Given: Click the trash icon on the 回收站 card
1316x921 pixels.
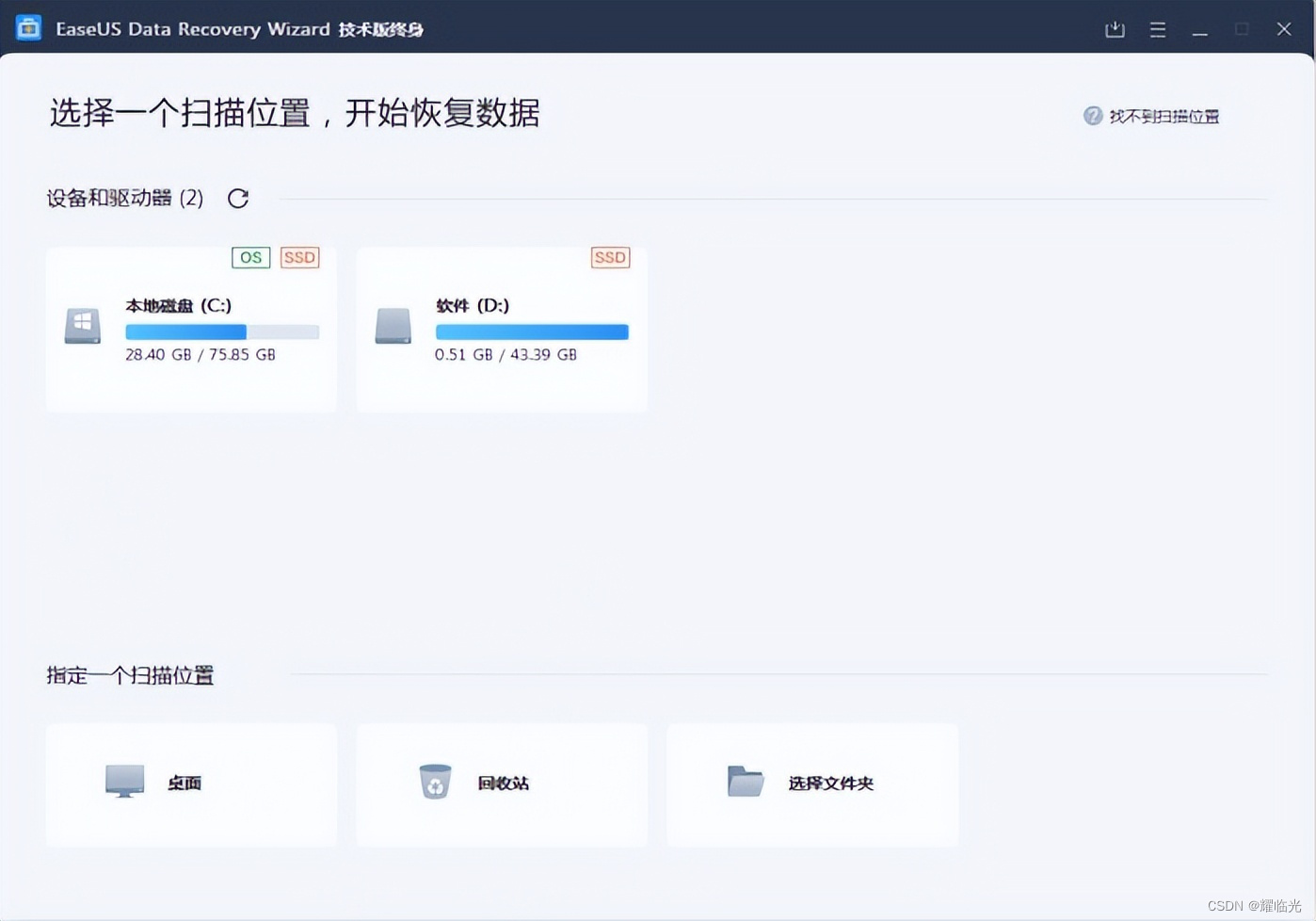Looking at the screenshot, I should [434, 782].
